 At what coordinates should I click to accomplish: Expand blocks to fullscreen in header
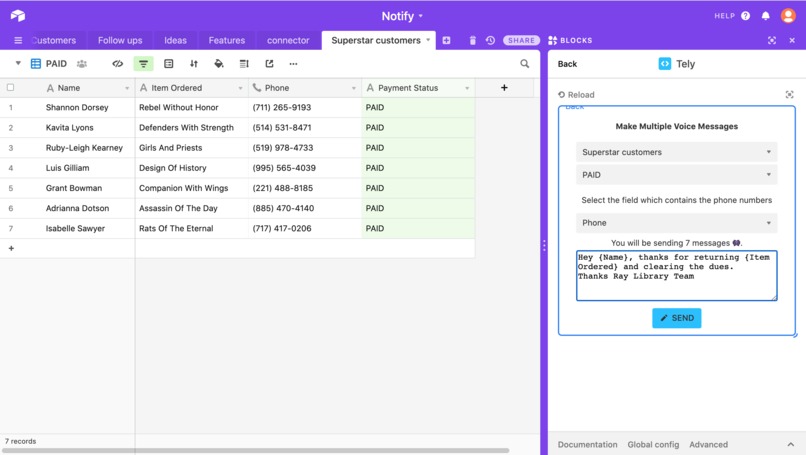coord(772,40)
